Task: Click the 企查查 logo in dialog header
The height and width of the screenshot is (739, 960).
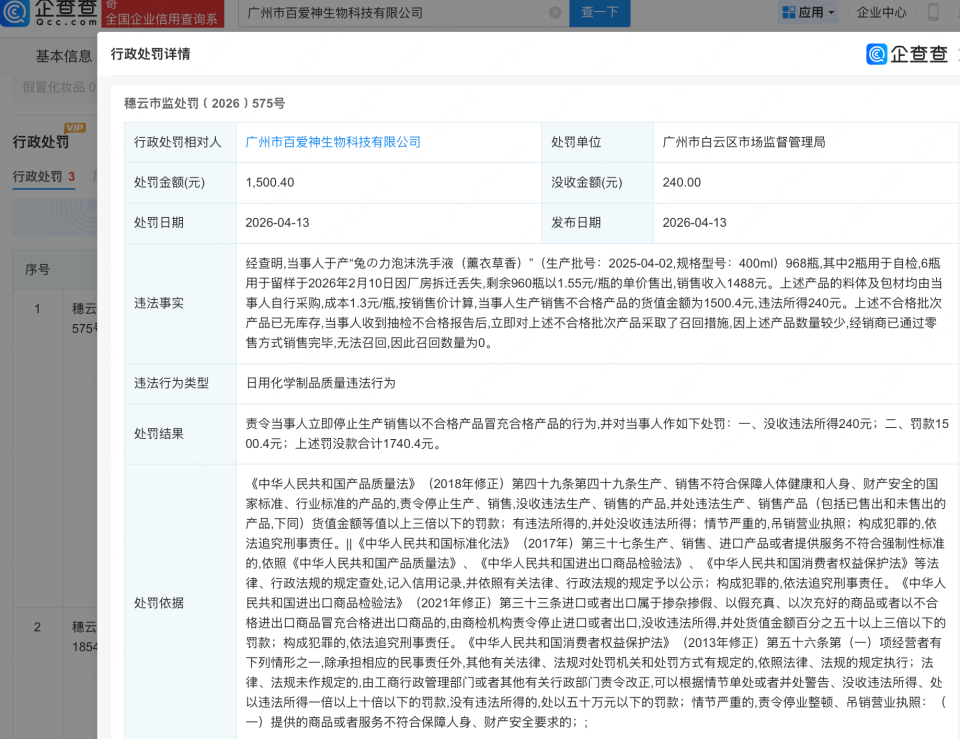Action: click(x=907, y=54)
